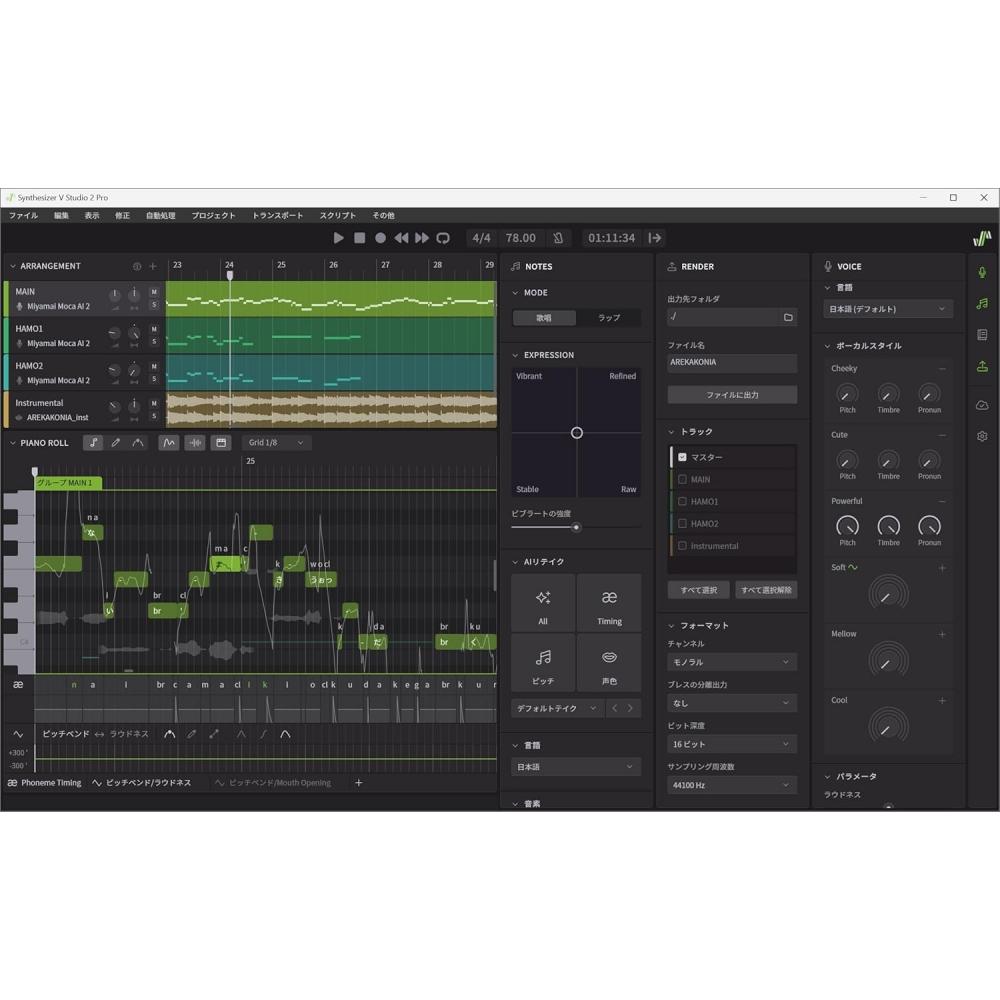The width and height of the screenshot is (1000, 1000).
Task: Enable the Instrumental checkbox in Render tracks
Action: [681, 545]
